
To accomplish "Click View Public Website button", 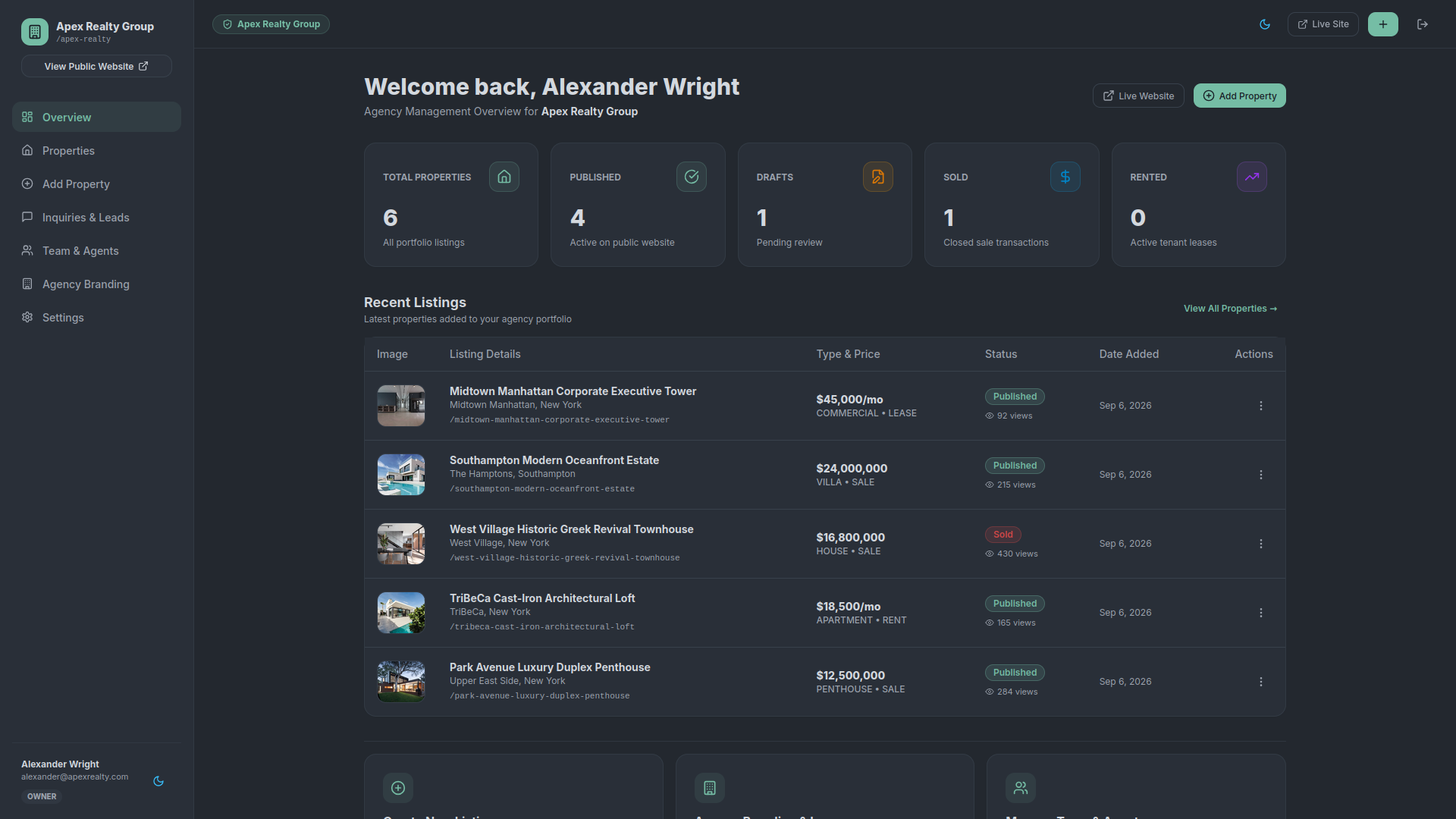I will 96,66.
